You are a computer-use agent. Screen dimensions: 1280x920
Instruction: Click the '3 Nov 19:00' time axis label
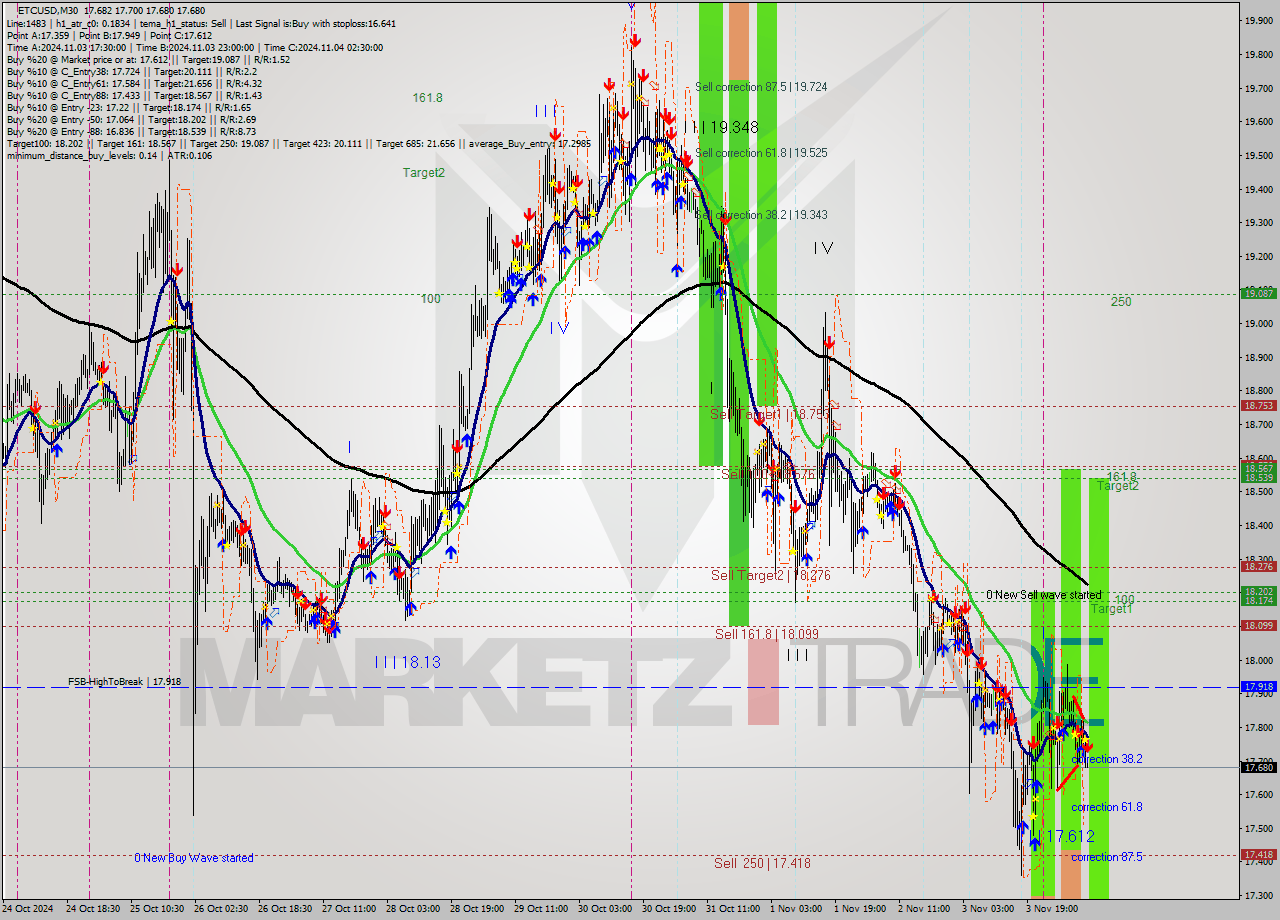[1051, 909]
